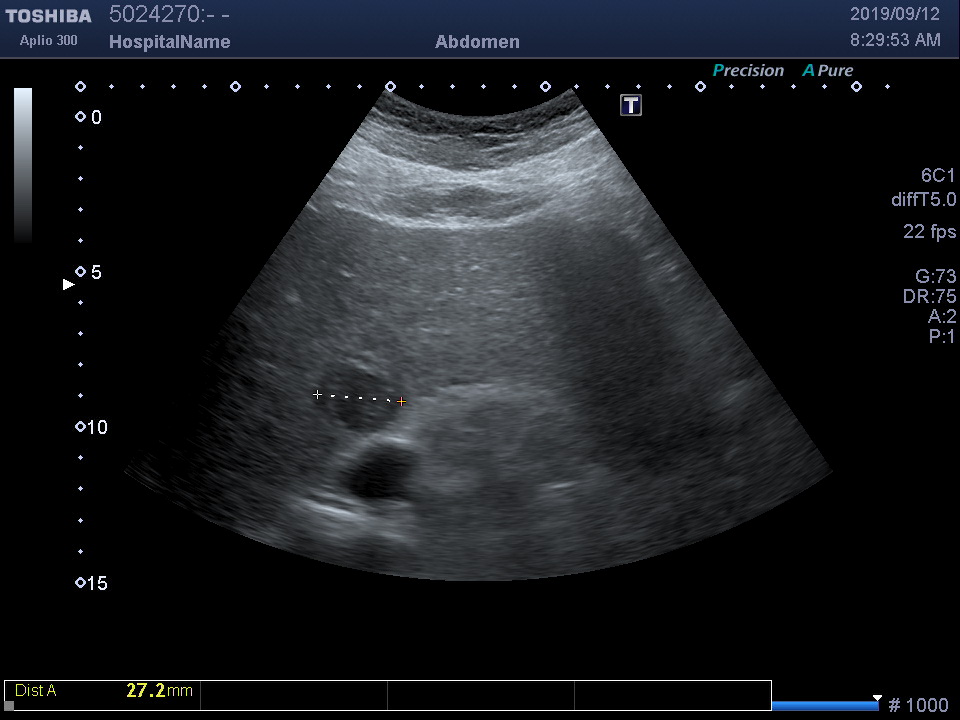Click the DR:75 dynamic range value
Viewport: 960px width, 720px height.
pos(929,297)
